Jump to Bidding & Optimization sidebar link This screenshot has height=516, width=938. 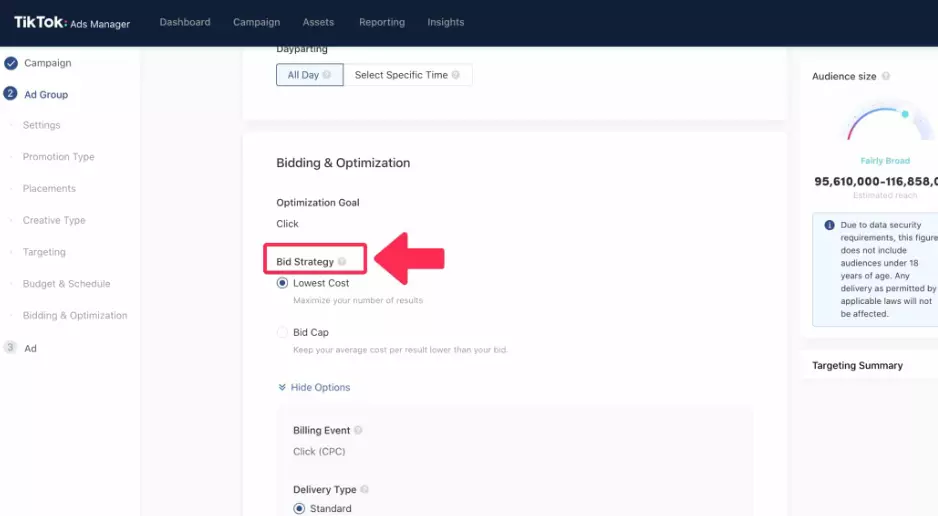coord(75,315)
